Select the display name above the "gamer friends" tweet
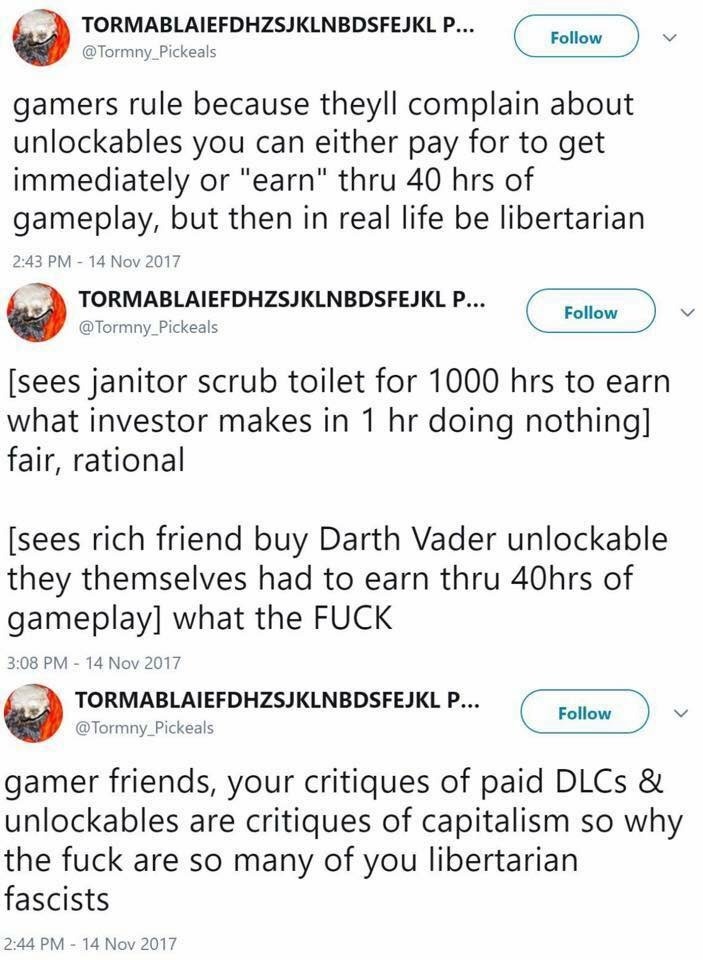Viewport: 703px width, 960px height. point(277,701)
